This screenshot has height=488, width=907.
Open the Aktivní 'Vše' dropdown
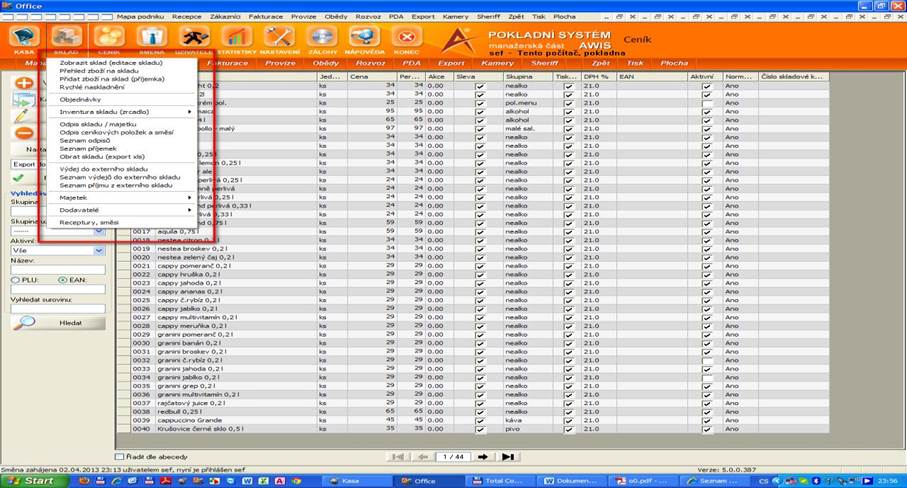pos(99,250)
